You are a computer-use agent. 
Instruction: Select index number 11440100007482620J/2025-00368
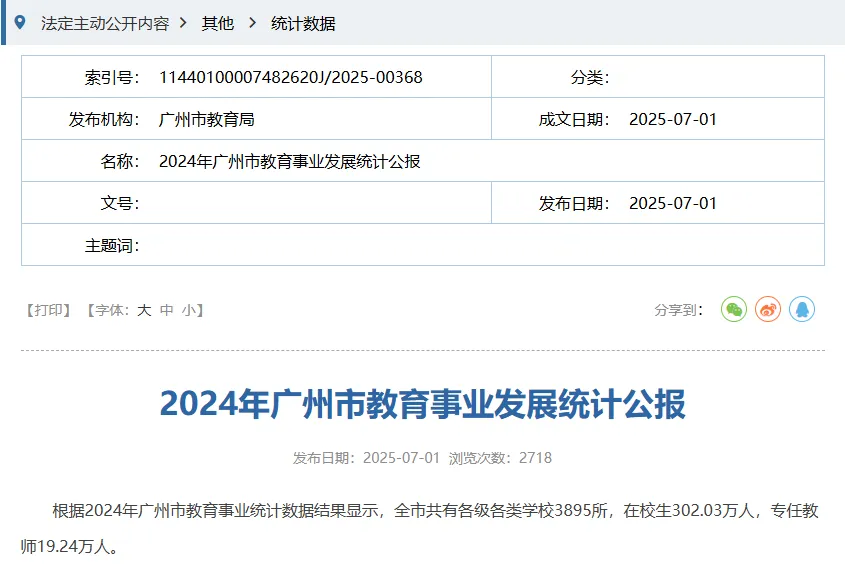(290, 77)
